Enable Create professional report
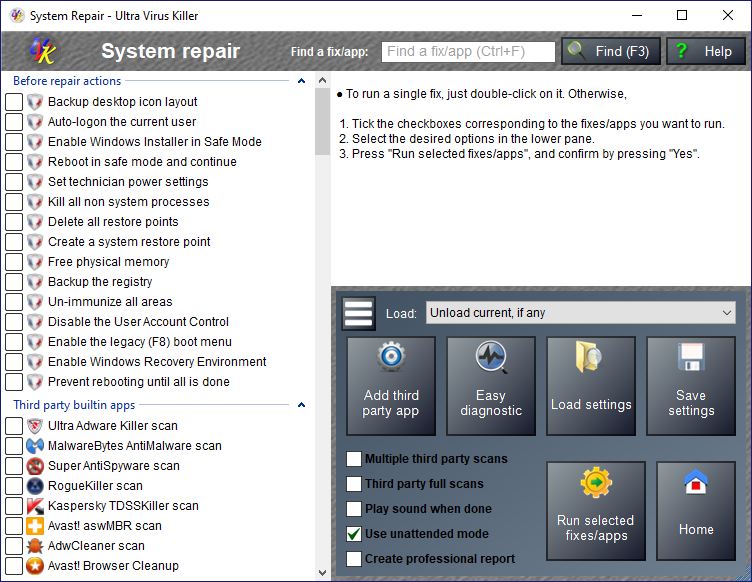Image resolution: width=752 pixels, height=582 pixels. [x=354, y=559]
